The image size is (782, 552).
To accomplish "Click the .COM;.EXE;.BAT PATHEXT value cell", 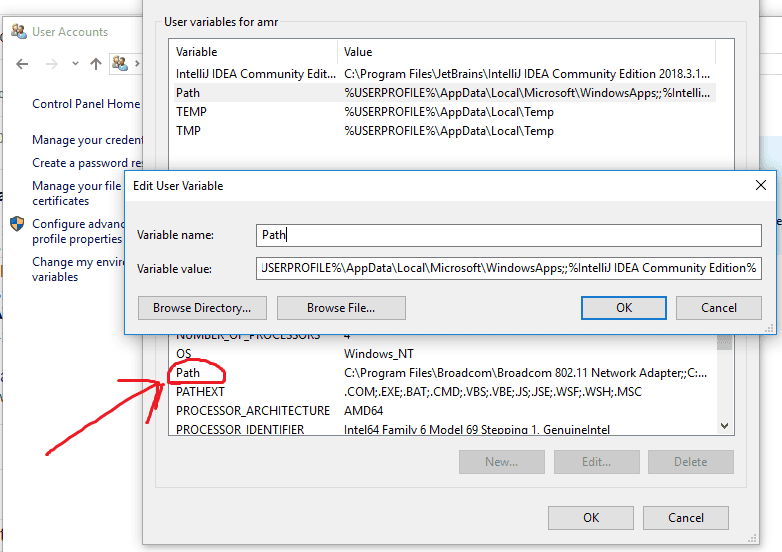I will pos(493,392).
